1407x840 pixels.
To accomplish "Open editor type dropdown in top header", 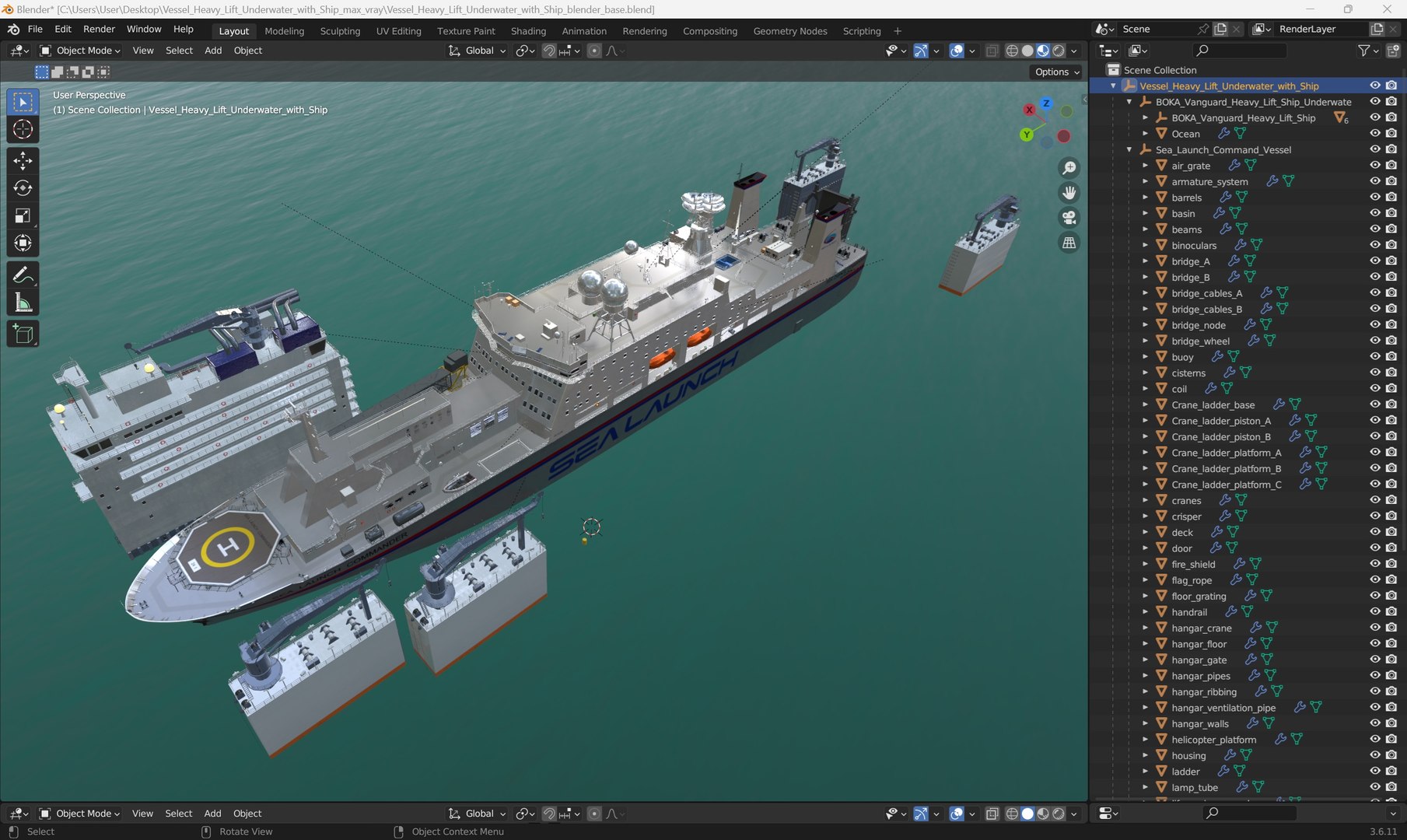I will click(19, 51).
